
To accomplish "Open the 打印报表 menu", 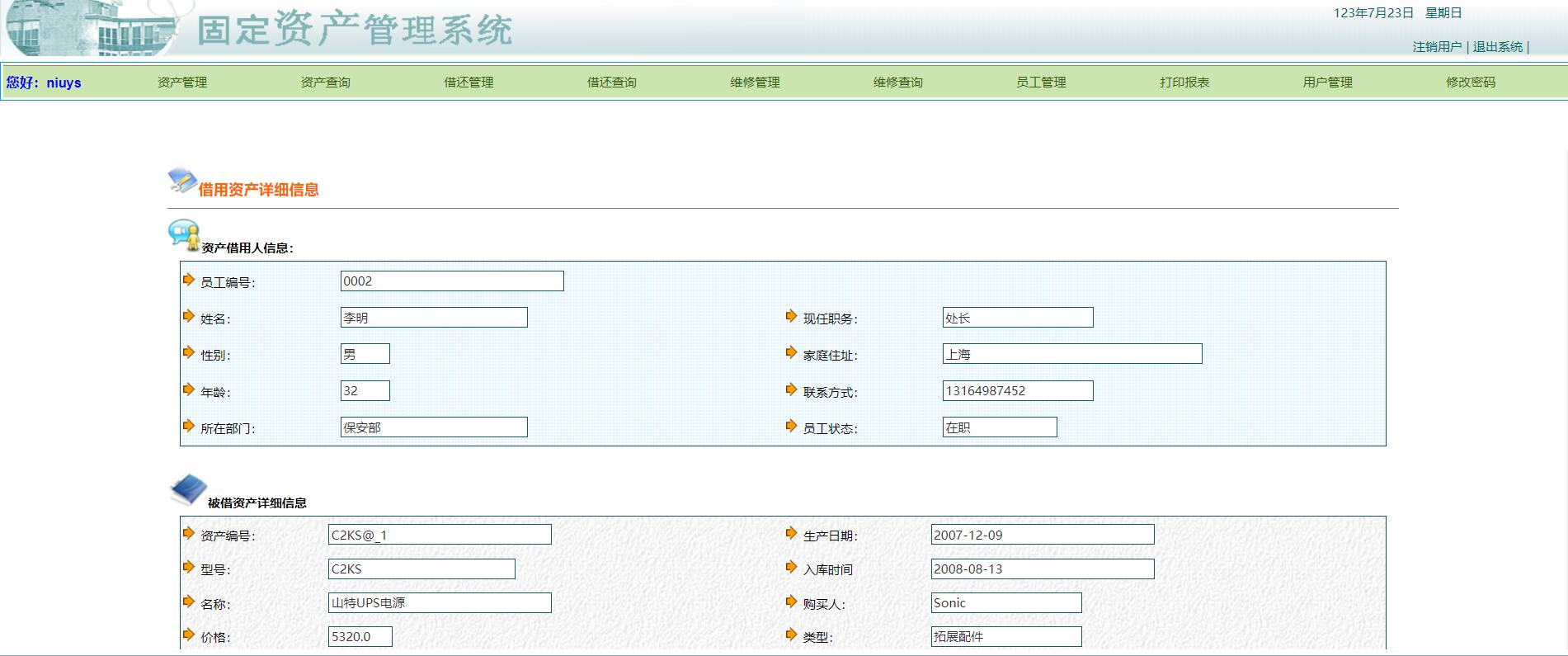I will [1184, 83].
